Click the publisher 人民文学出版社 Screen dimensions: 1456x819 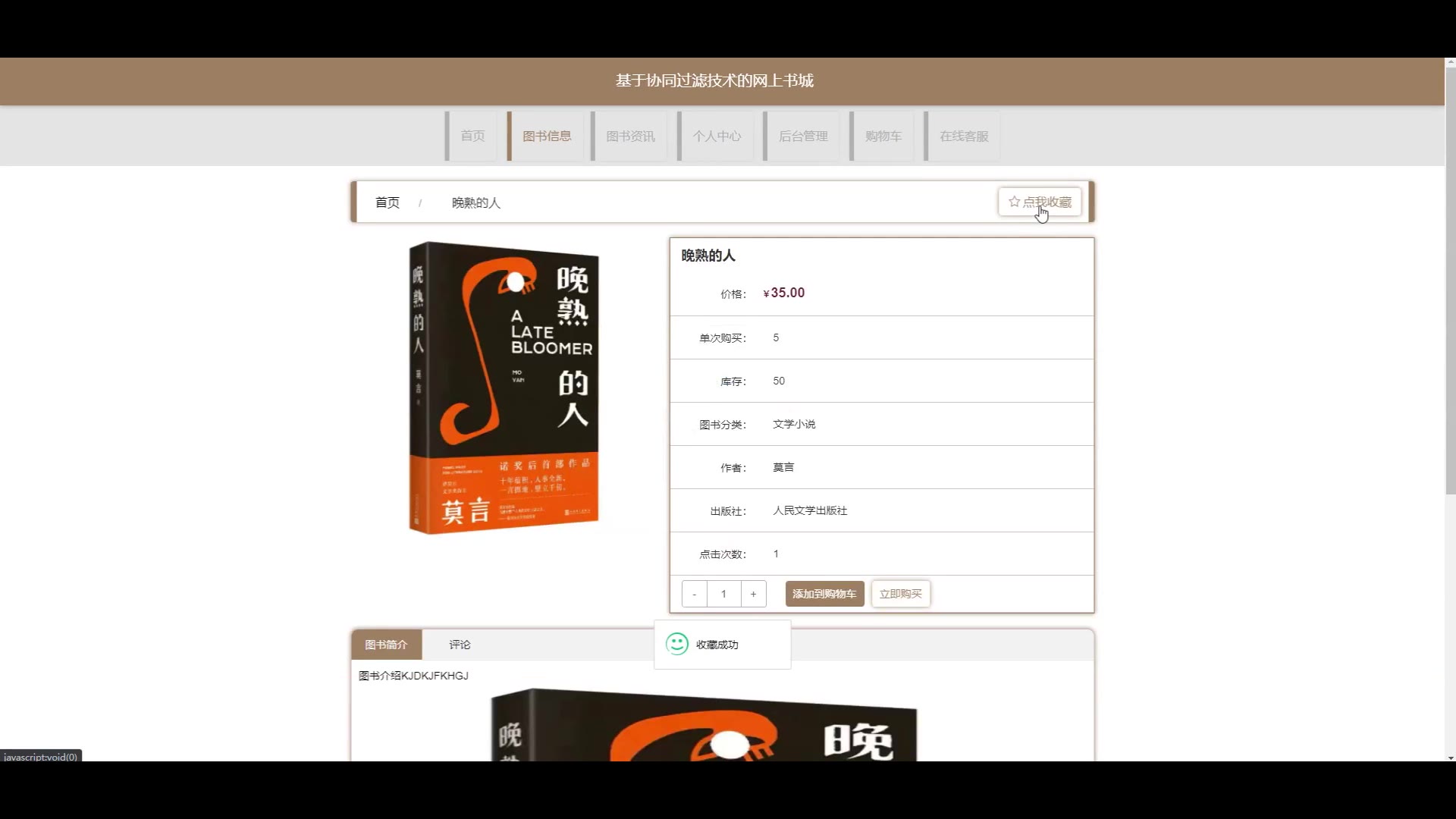click(810, 510)
